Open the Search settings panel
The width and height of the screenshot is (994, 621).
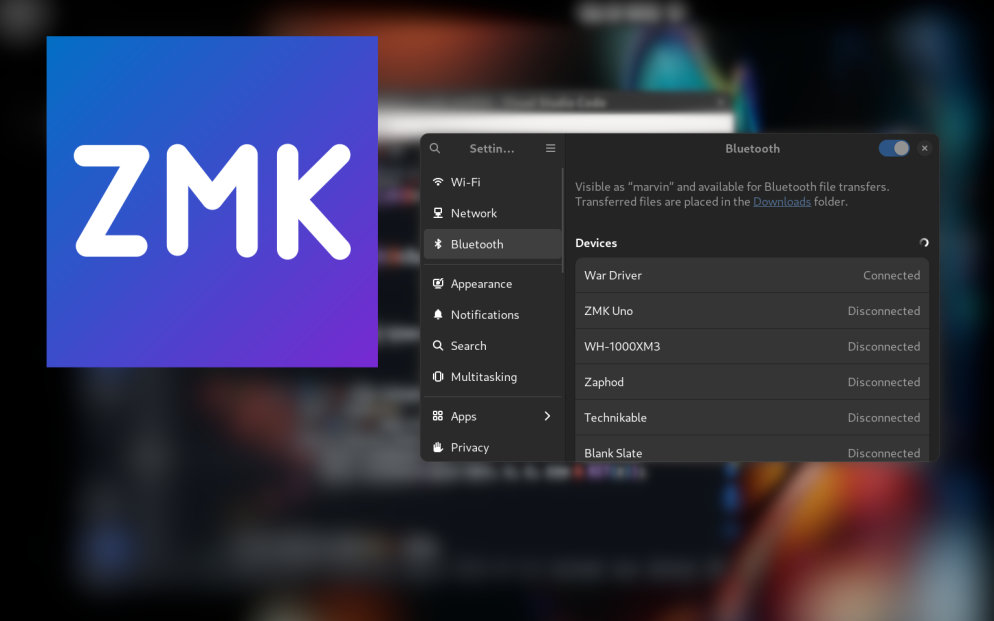pos(468,346)
